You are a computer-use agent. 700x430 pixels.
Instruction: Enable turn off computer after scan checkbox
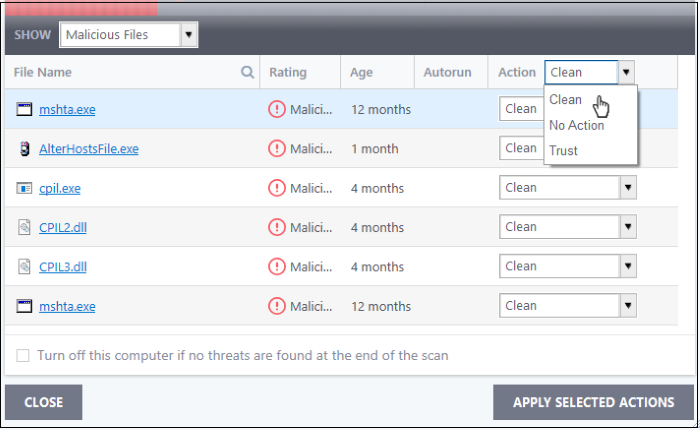pos(23,356)
